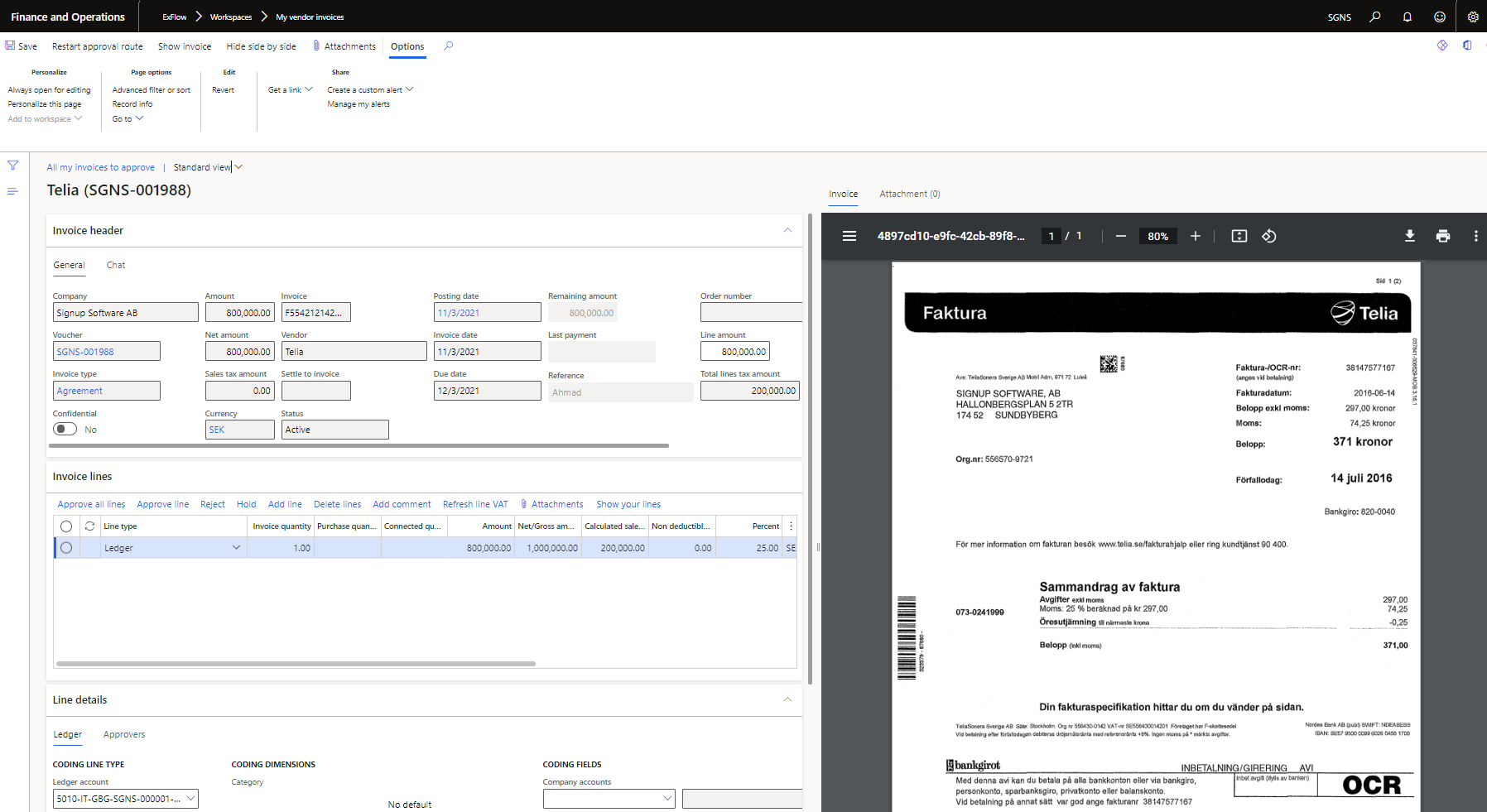
Task: Open the Company accounts dropdown
Action: coord(667,799)
